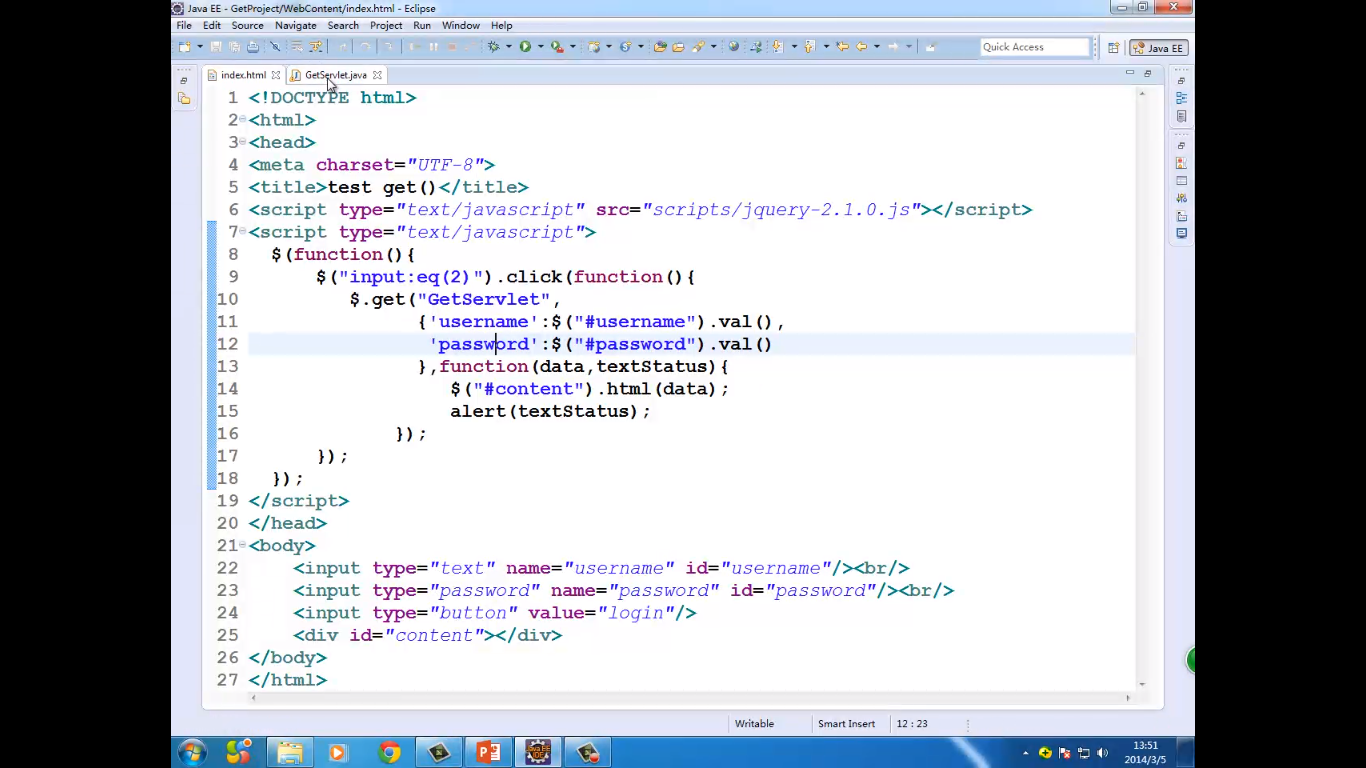The width and height of the screenshot is (1366, 768).
Task: Click the Run Last Tool icon
Action: (557, 47)
